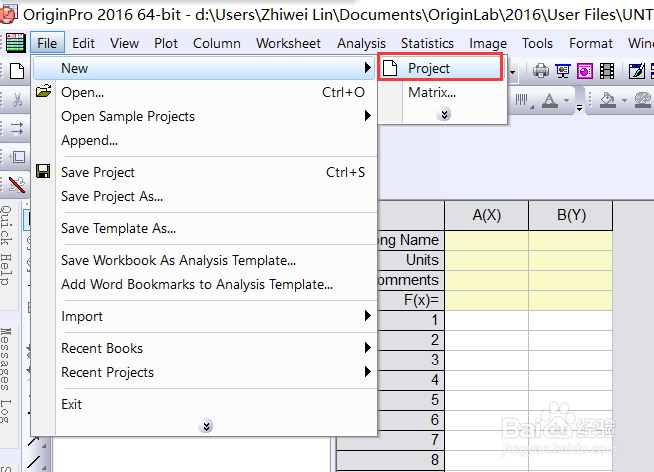Click the slide show presentation icon

point(563,71)
